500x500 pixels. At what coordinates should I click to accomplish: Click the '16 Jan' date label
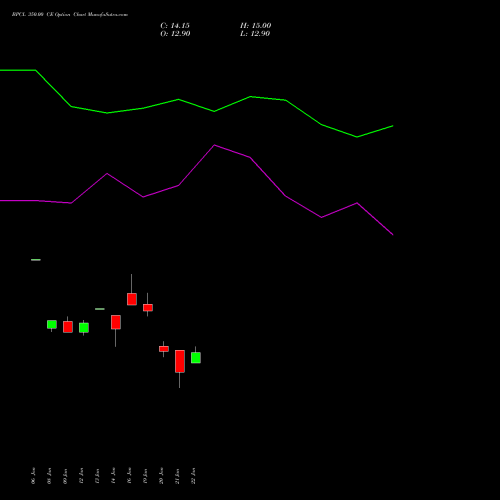129,476
